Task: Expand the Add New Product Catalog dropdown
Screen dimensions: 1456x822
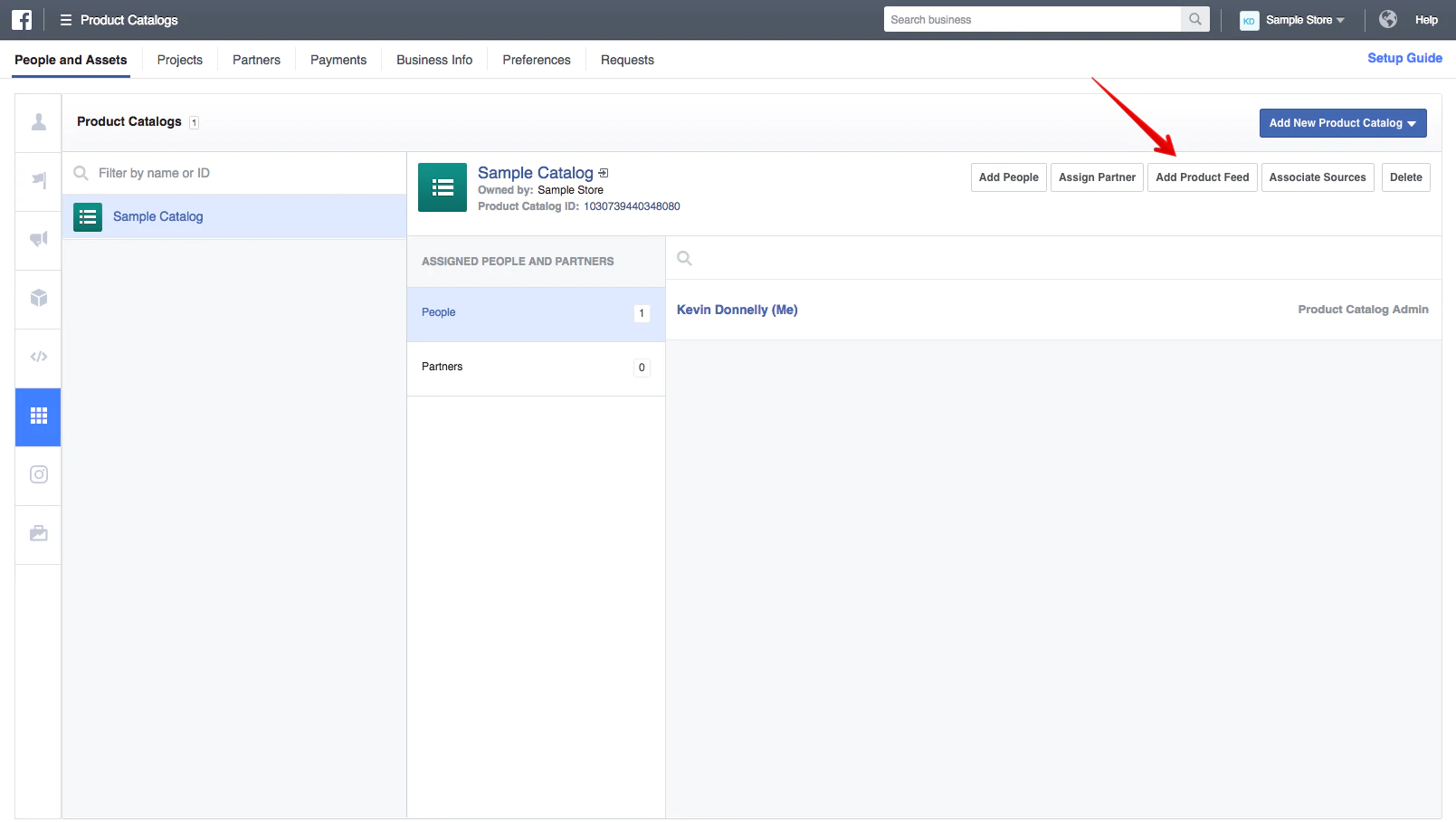Action: 1342,123
